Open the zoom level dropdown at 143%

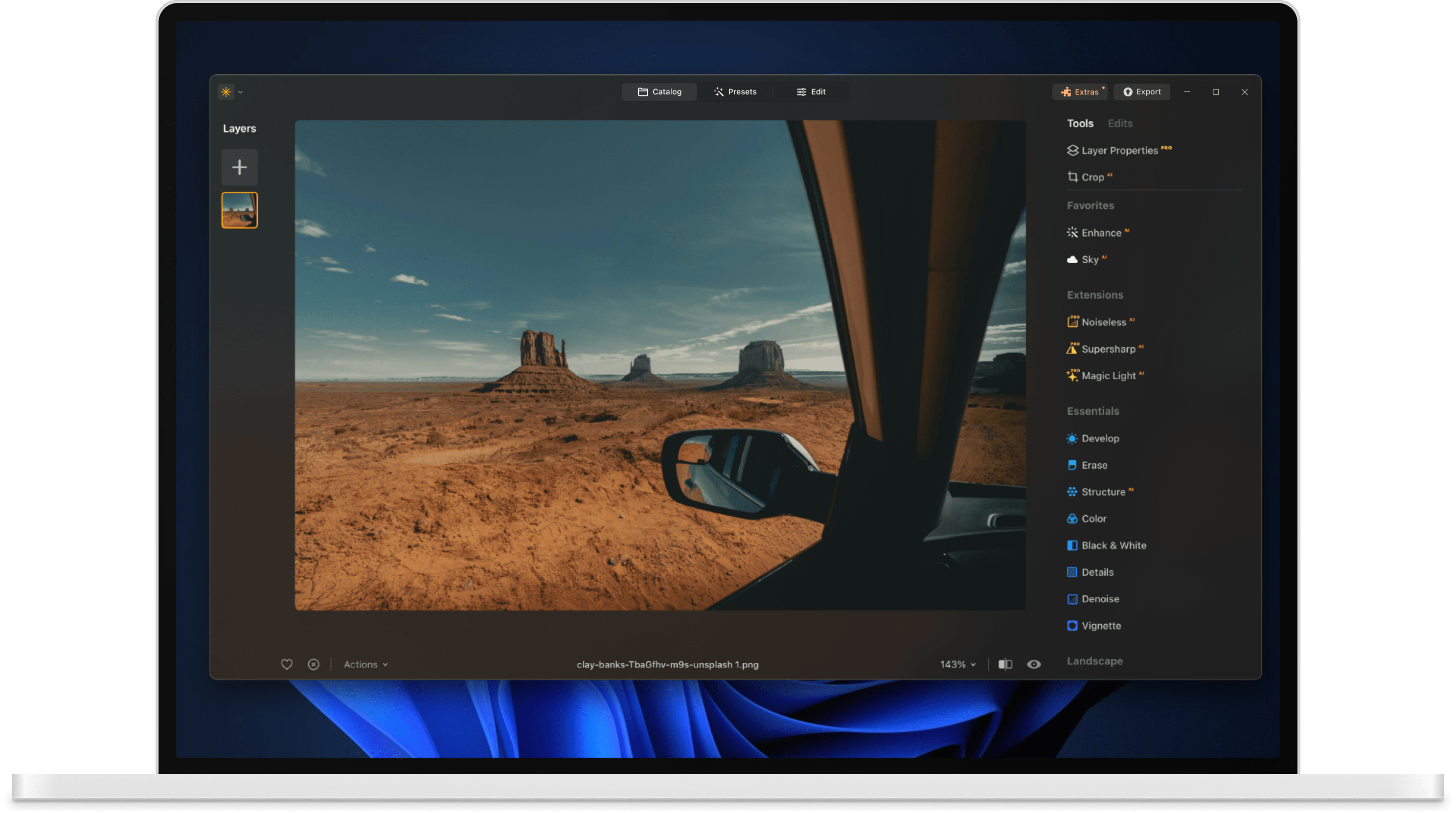tap(957, 664)
